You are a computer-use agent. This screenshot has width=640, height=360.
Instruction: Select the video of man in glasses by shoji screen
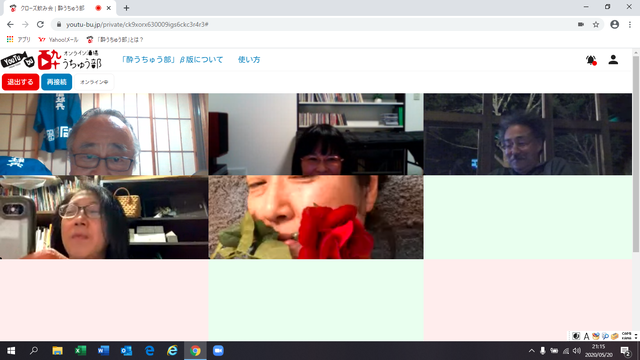(104, 134)
